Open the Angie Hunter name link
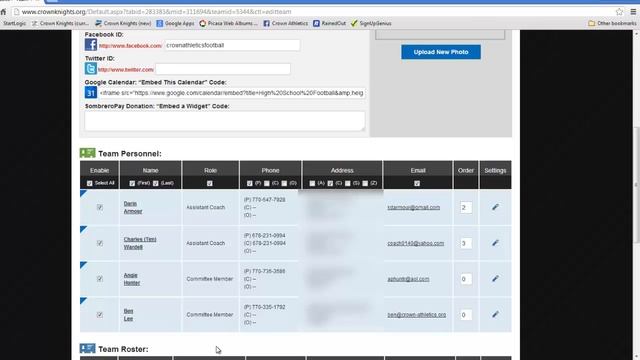The width and height of the screenshot is (640, 360). click(132, 278)
